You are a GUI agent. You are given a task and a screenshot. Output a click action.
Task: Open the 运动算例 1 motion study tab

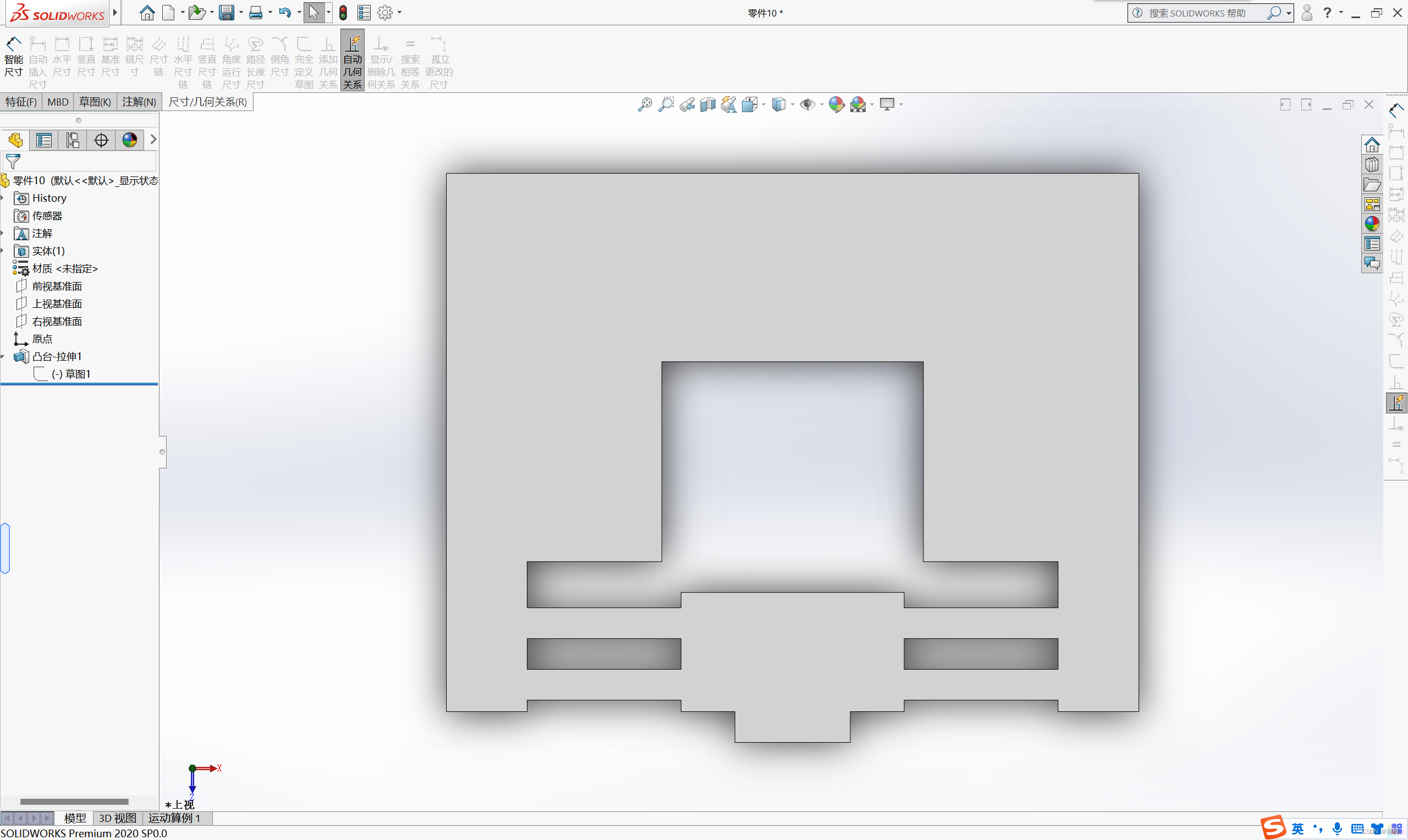pyautogui.click(x=174, y=818)
